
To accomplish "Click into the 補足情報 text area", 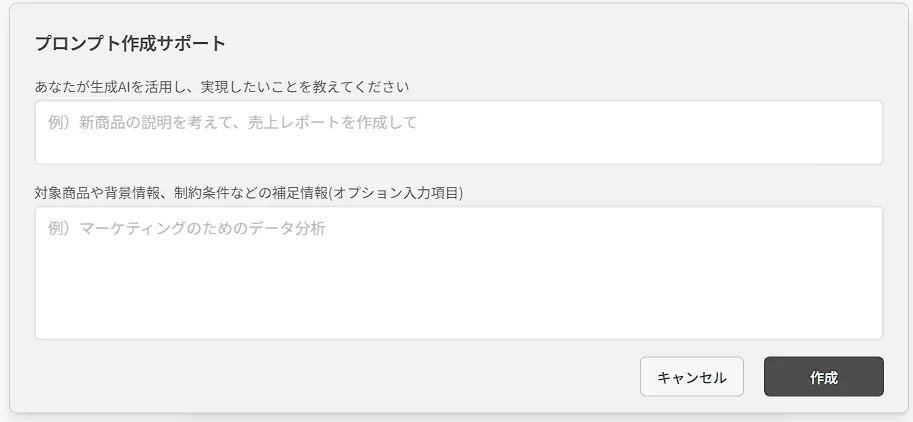I will click(458, 272).
